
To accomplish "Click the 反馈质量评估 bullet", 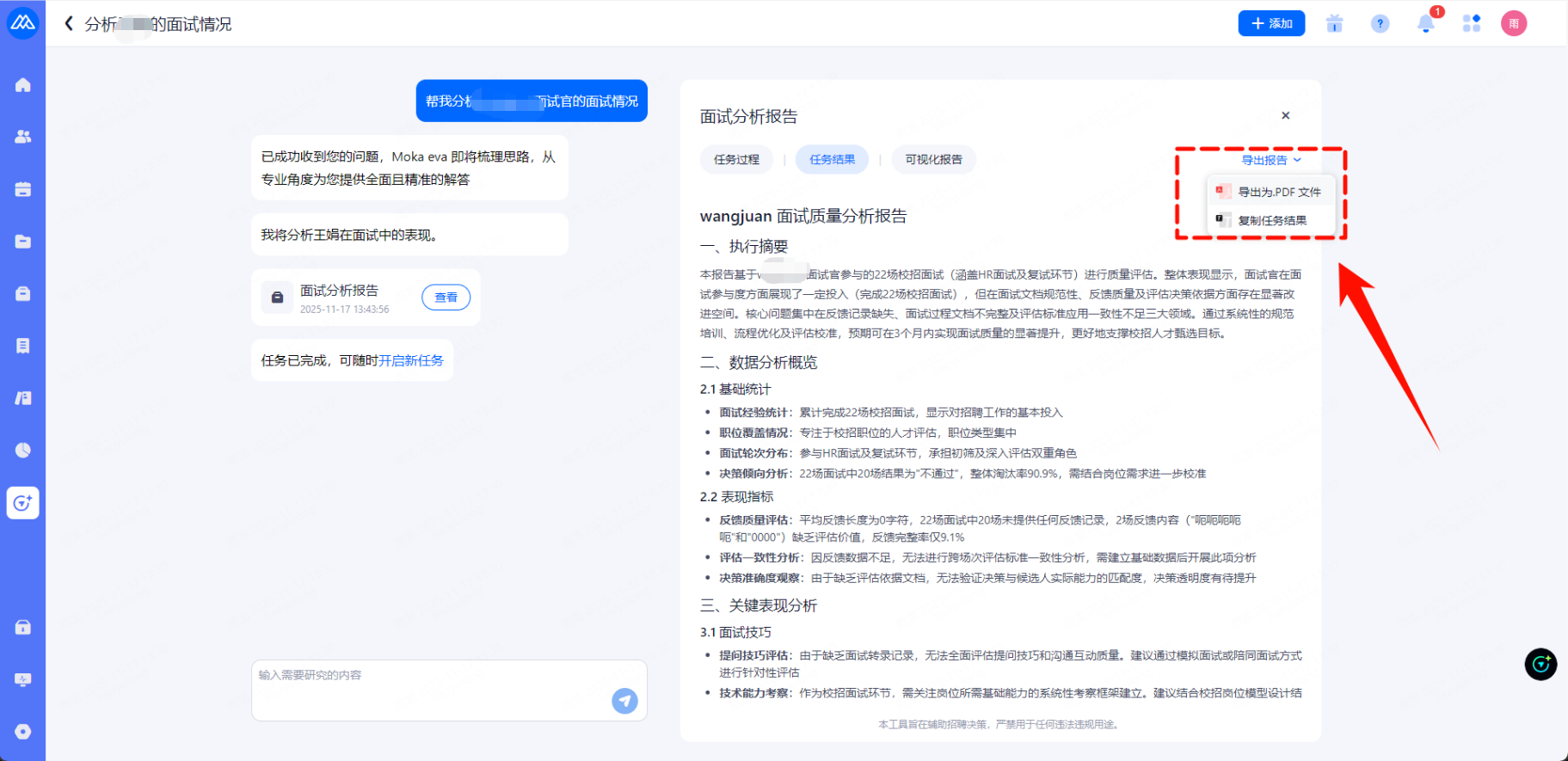I will tap(980, 528).
